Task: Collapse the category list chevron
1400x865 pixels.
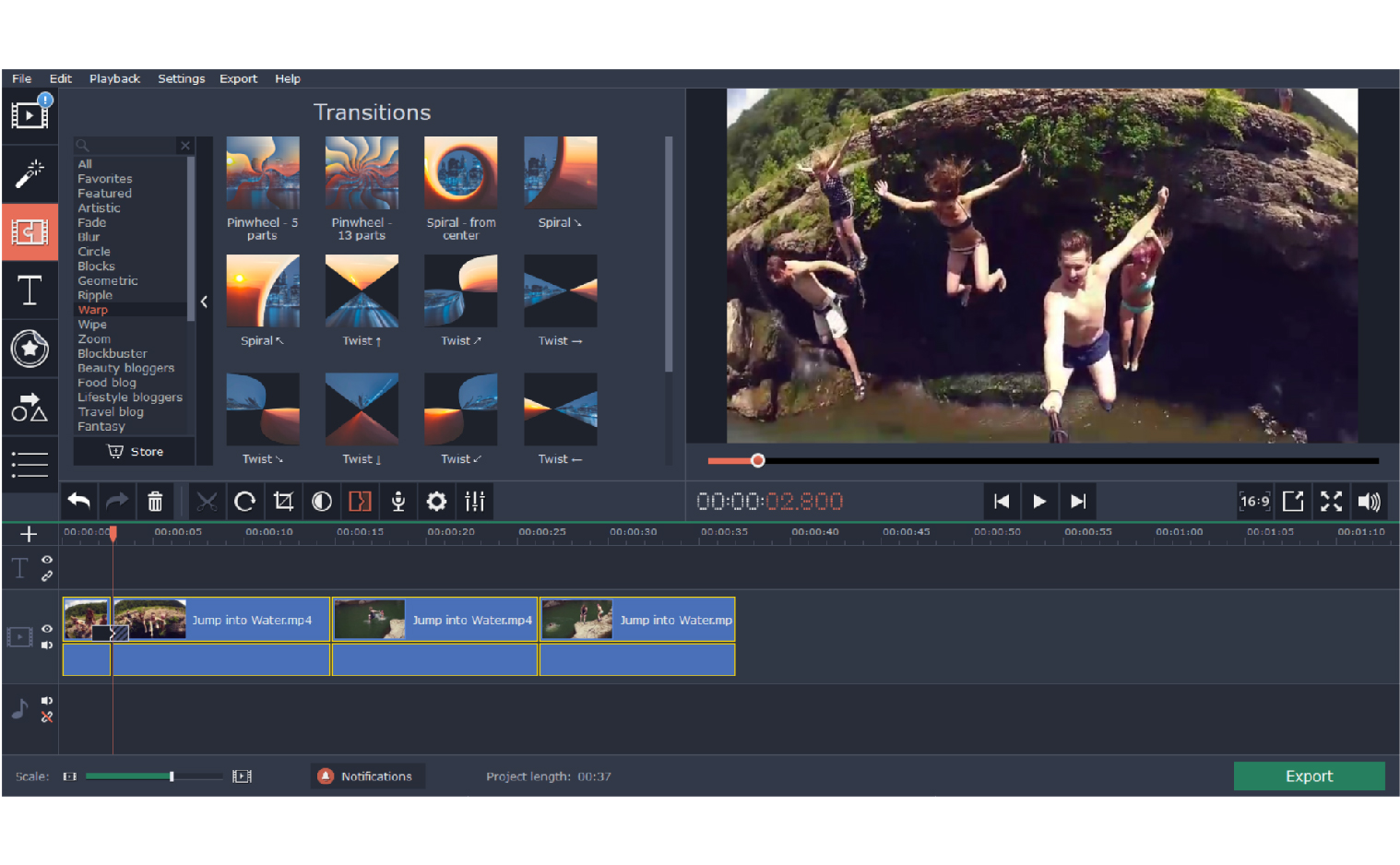Action: tap(204, 302)
